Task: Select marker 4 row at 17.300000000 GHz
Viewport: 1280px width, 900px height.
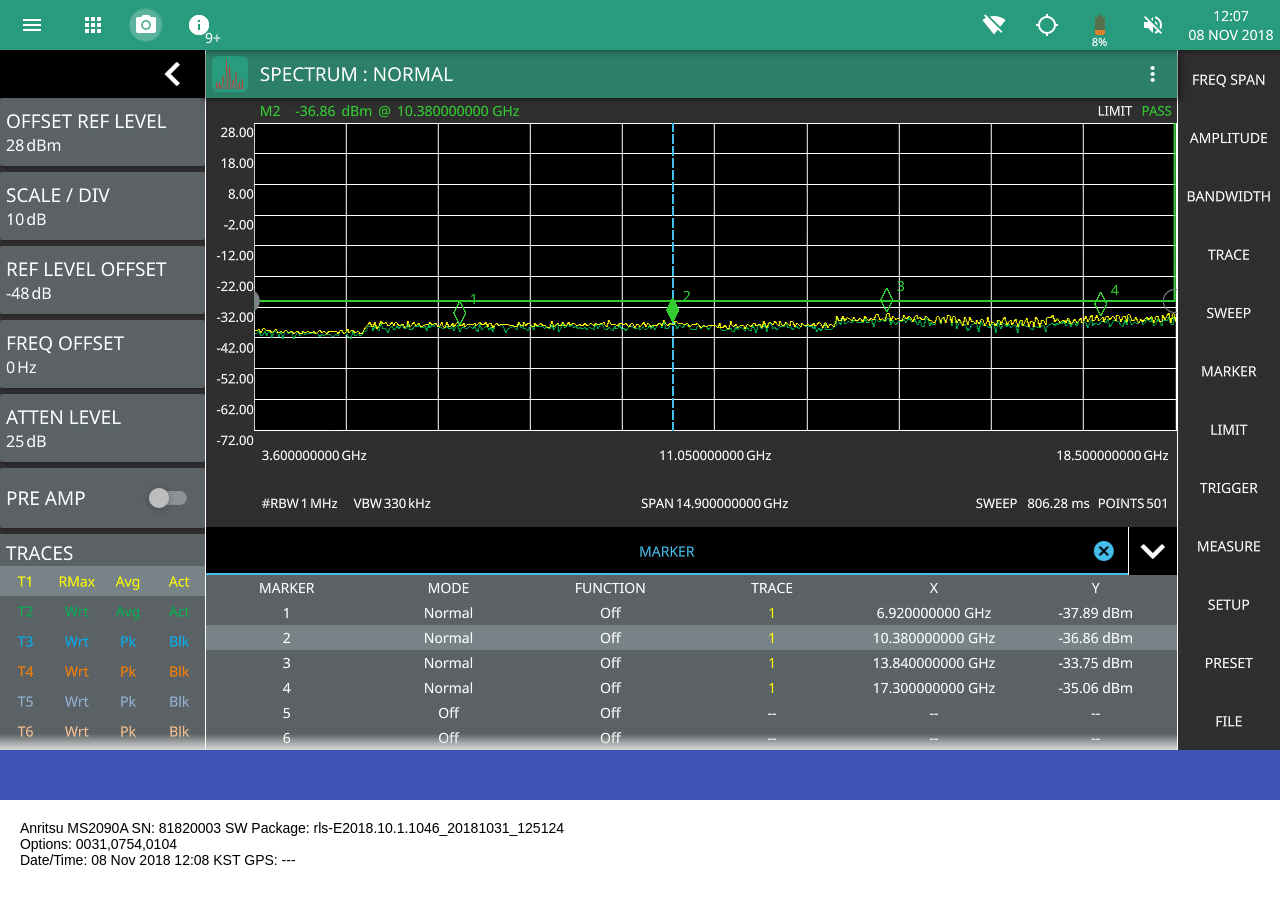Action: [691, 688]
